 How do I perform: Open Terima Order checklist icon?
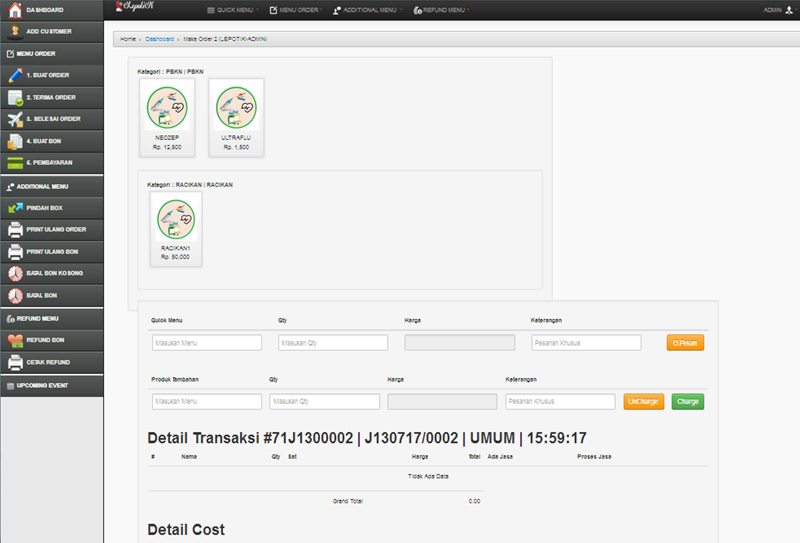coord(15,97)
